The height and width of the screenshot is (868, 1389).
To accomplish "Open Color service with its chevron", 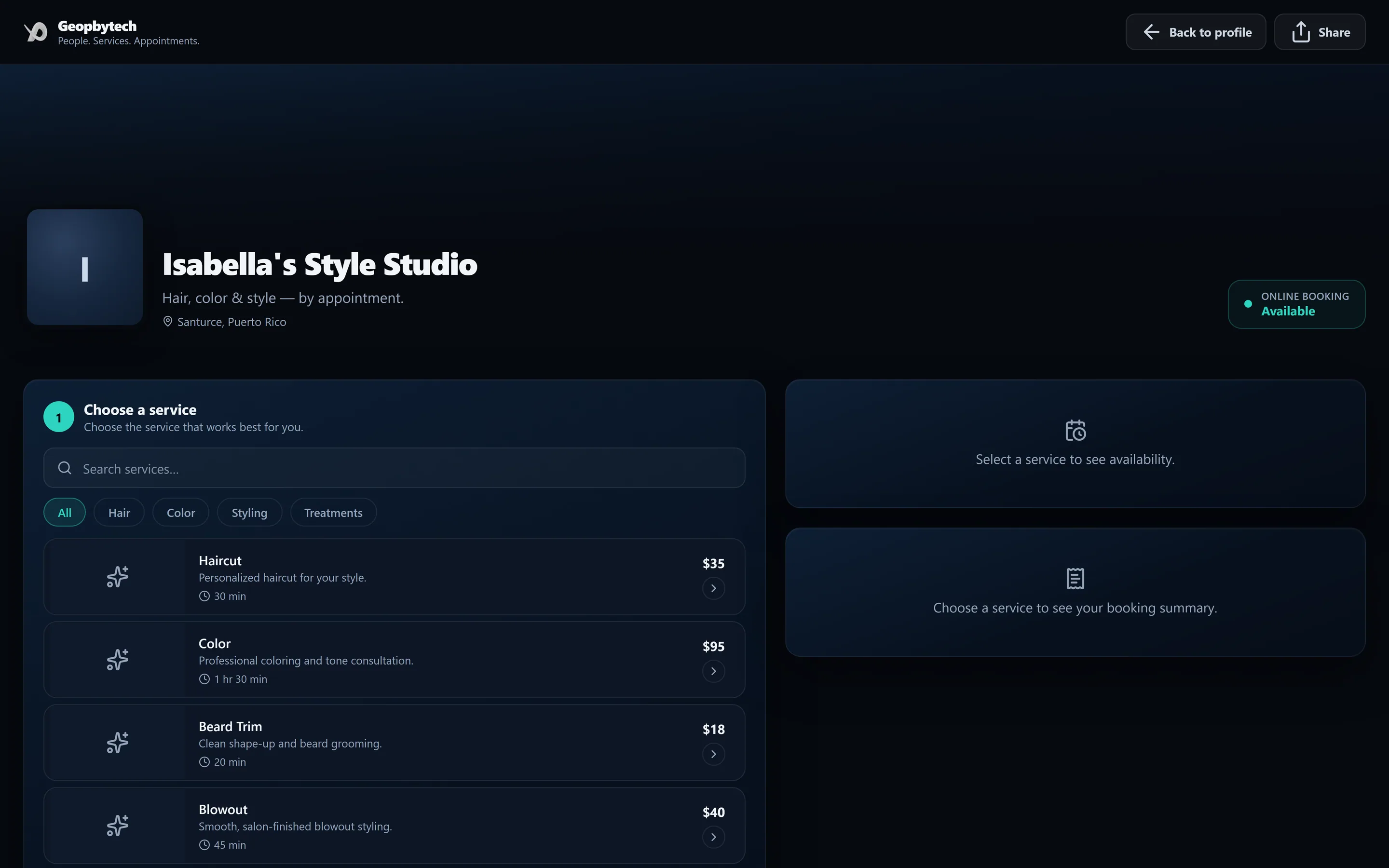I will coord(713,671).
